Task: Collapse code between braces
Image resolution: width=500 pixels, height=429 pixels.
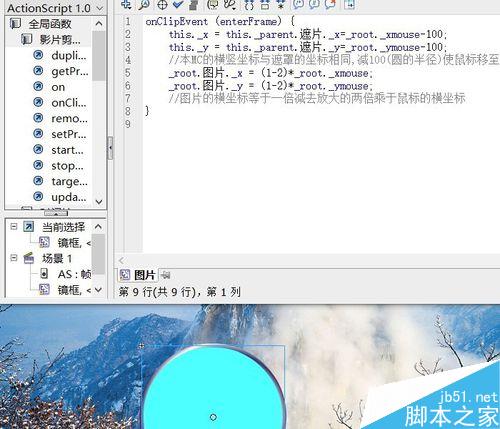Action: [x=249, y=4]
